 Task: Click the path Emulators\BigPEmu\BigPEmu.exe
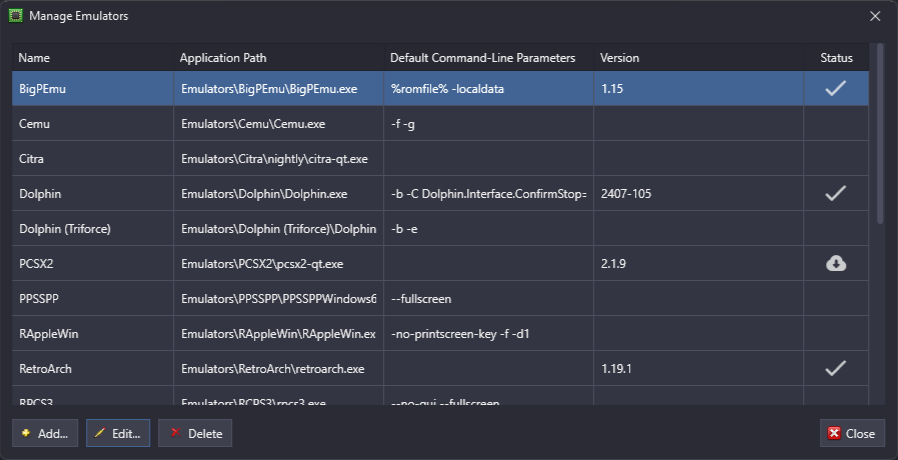[x=269, y=89]
